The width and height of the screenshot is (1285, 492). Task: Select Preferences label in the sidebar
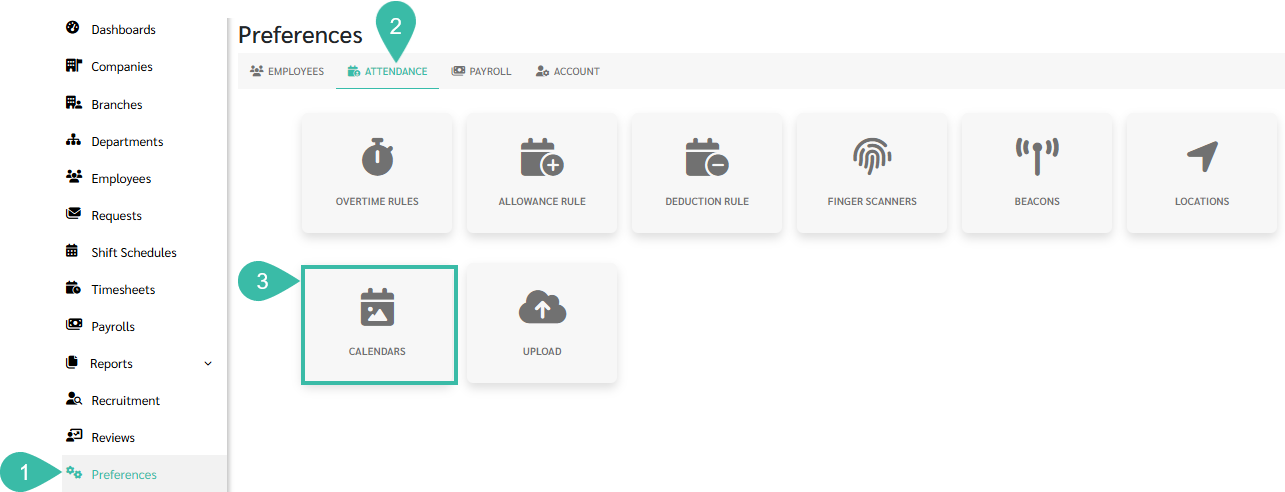pyautogui.click(x=124, y=474)
